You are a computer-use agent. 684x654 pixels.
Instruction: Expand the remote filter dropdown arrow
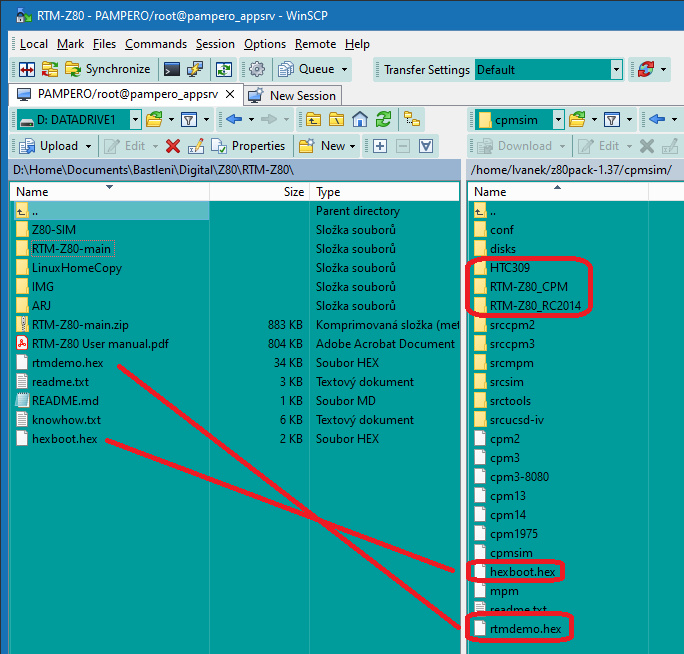click(629, 120)
